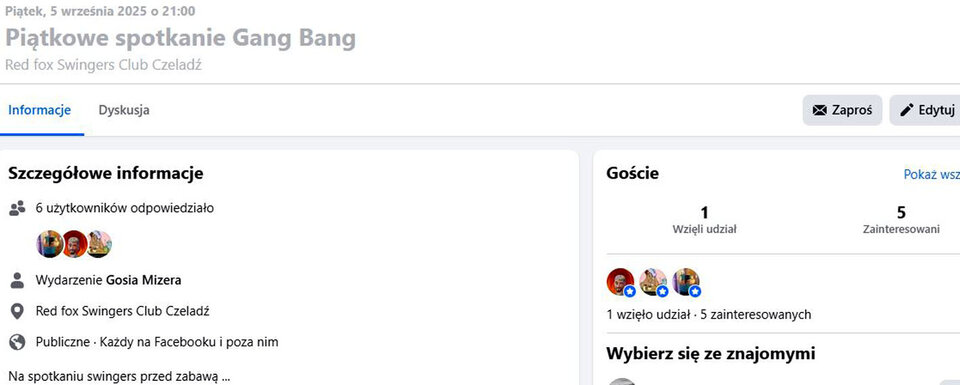Click the pencil icon on Edytuj button

(907, 110)
